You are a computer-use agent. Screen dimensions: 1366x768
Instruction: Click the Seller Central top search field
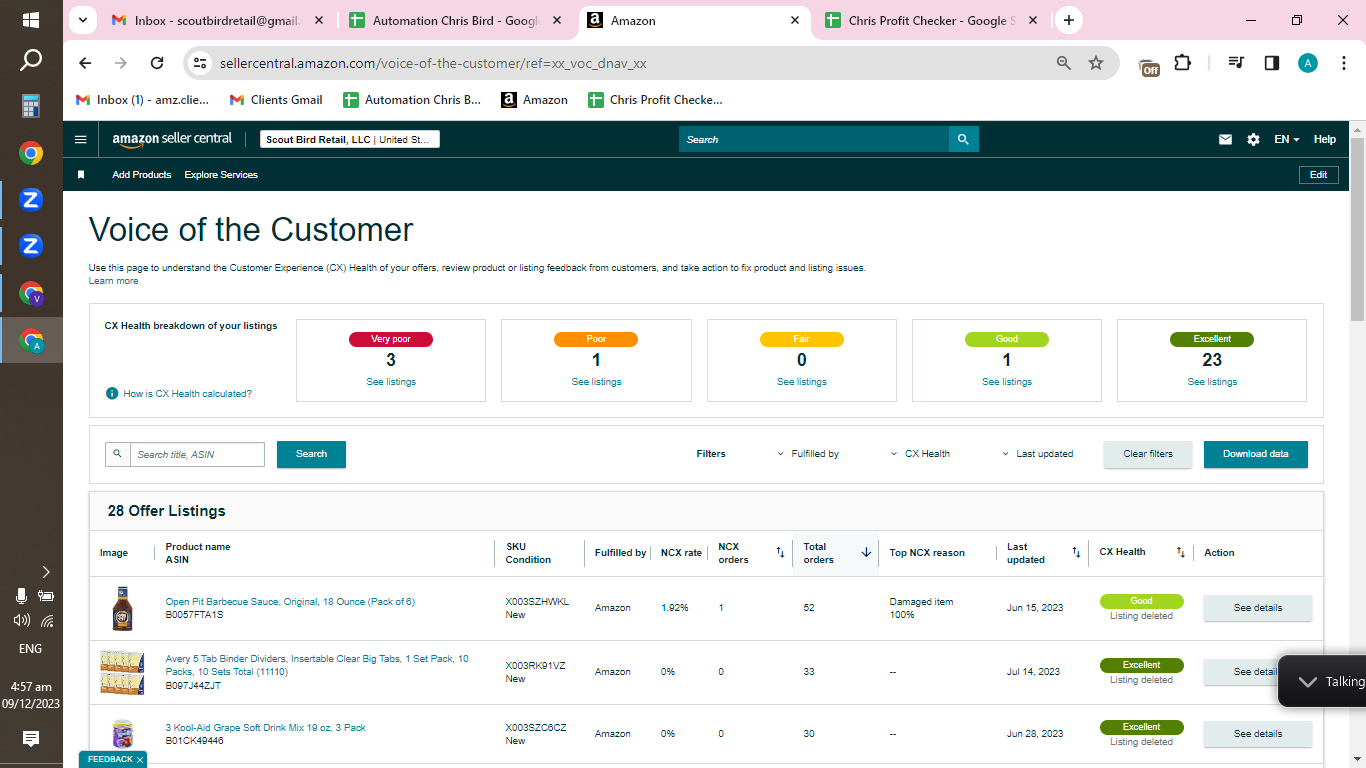pos(814,139)
